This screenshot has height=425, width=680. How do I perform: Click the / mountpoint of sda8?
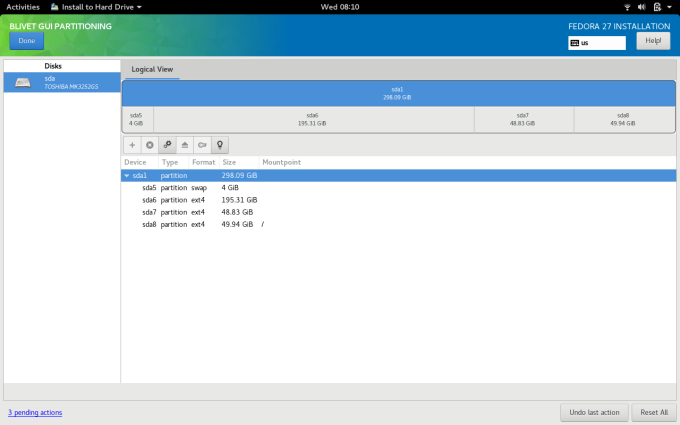[262, 224]
